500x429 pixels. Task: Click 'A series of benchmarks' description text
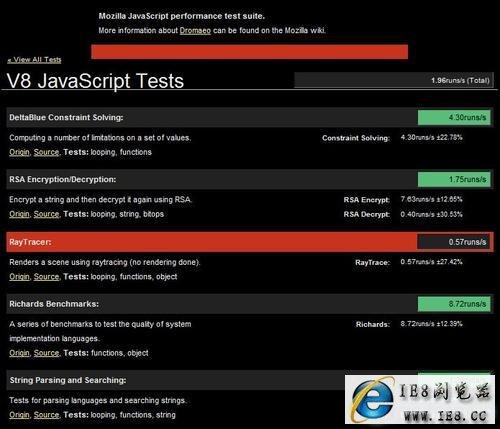(x=100, y=331)
